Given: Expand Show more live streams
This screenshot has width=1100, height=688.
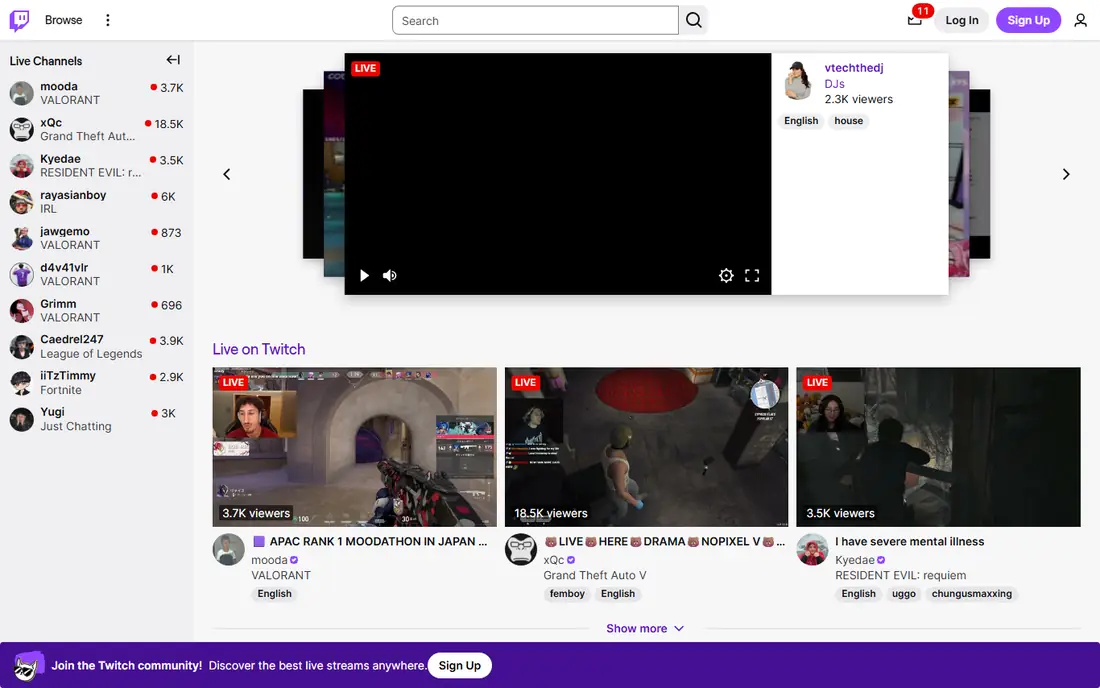Looking at the screenshot, I should 645,628.
